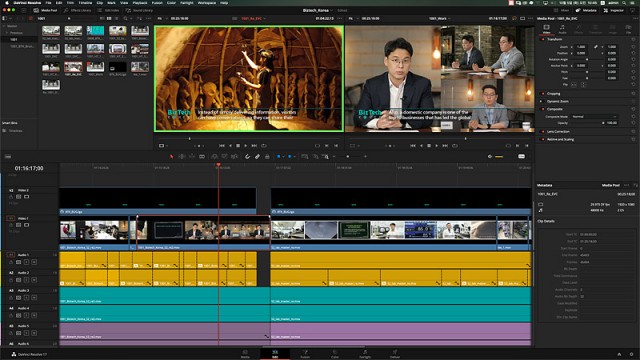Image resolution: width=640 pixels, height=360 pixels.
Task: Open the Inspector panel from top bar
Action: (614, 10)
